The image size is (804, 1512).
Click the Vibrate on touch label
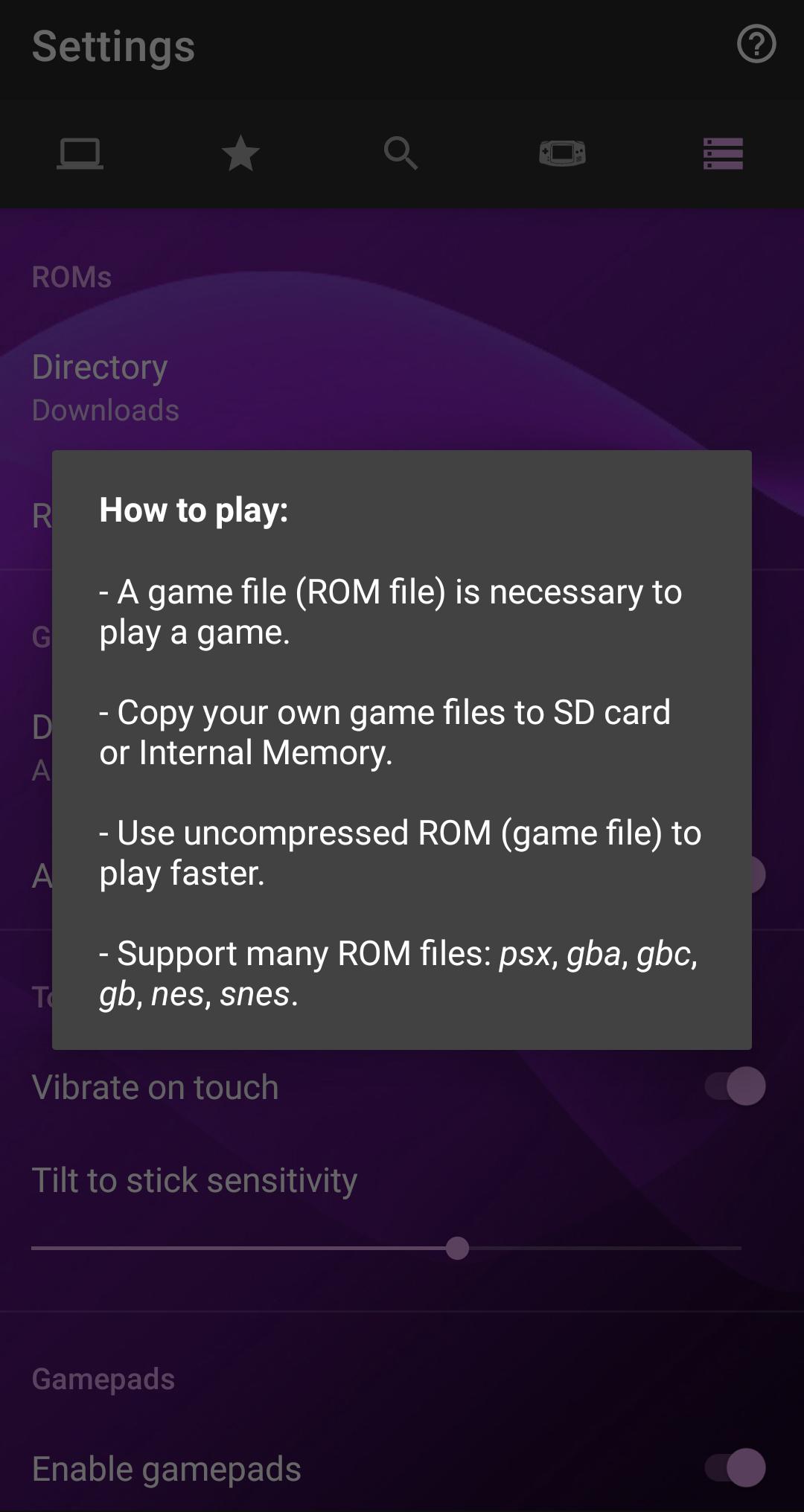click(x=156, y=1087)
